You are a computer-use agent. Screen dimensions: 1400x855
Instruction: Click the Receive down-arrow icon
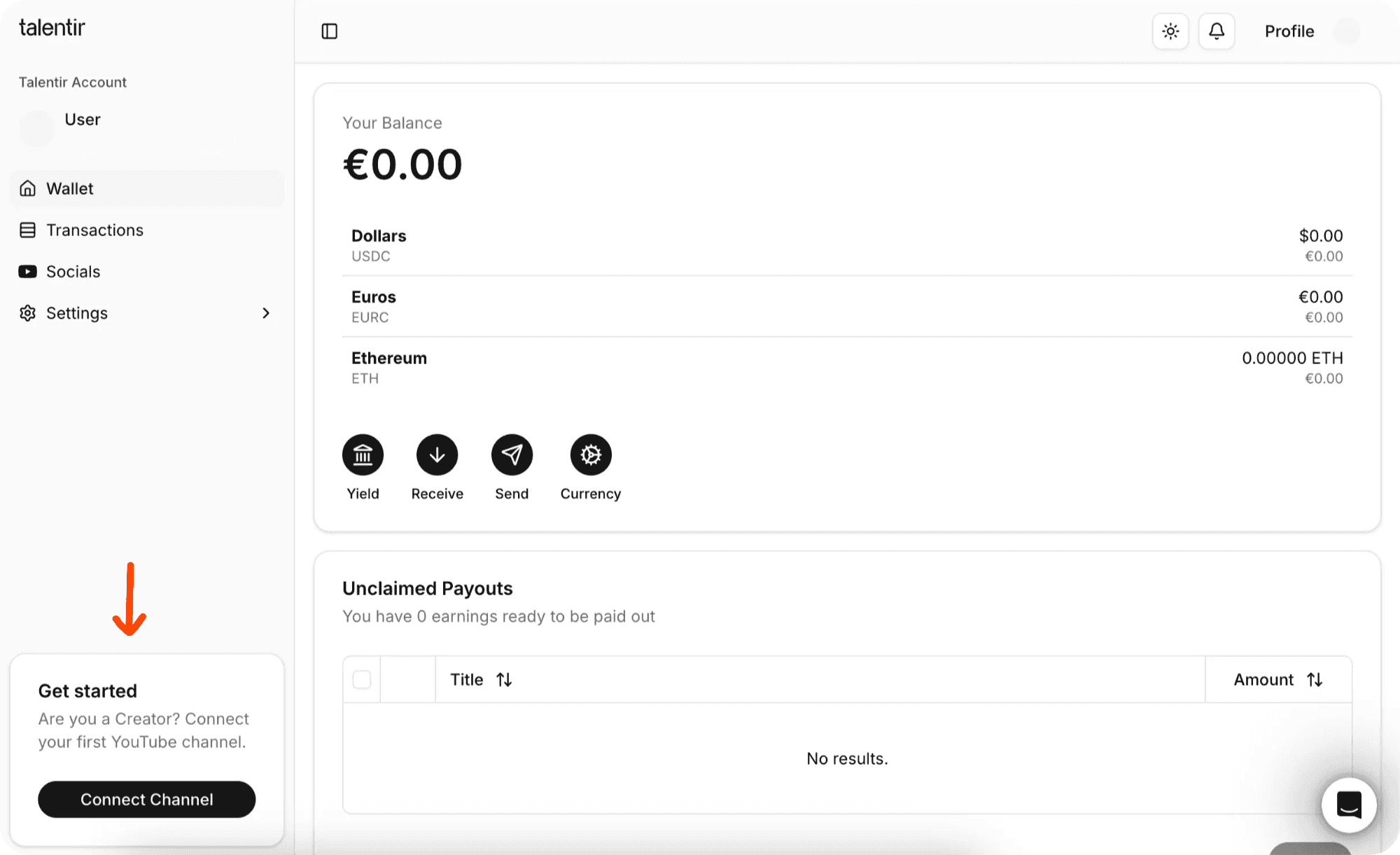(x=437, y=455)
